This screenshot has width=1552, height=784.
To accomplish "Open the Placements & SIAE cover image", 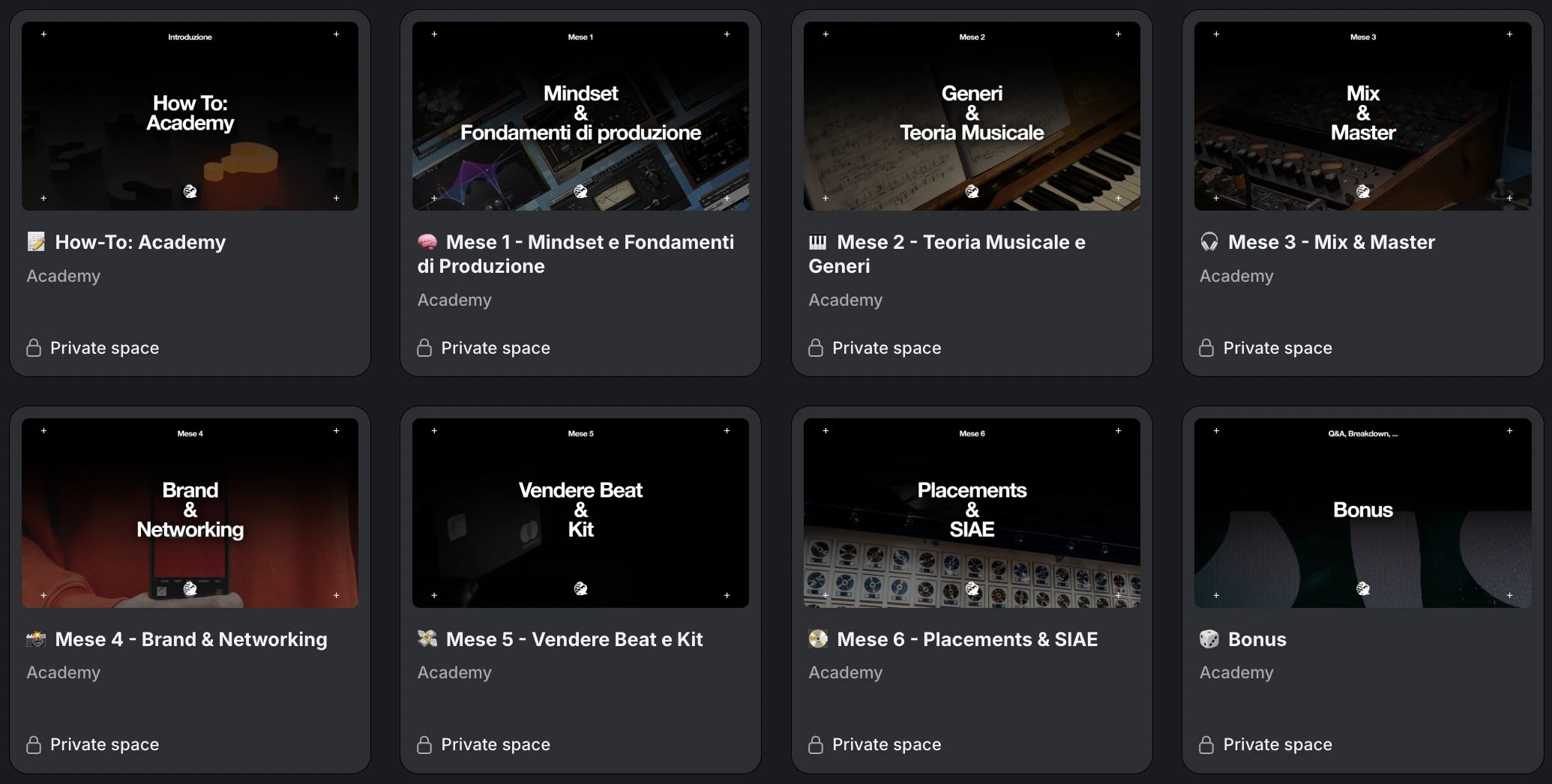I will [x=972, y=513].
